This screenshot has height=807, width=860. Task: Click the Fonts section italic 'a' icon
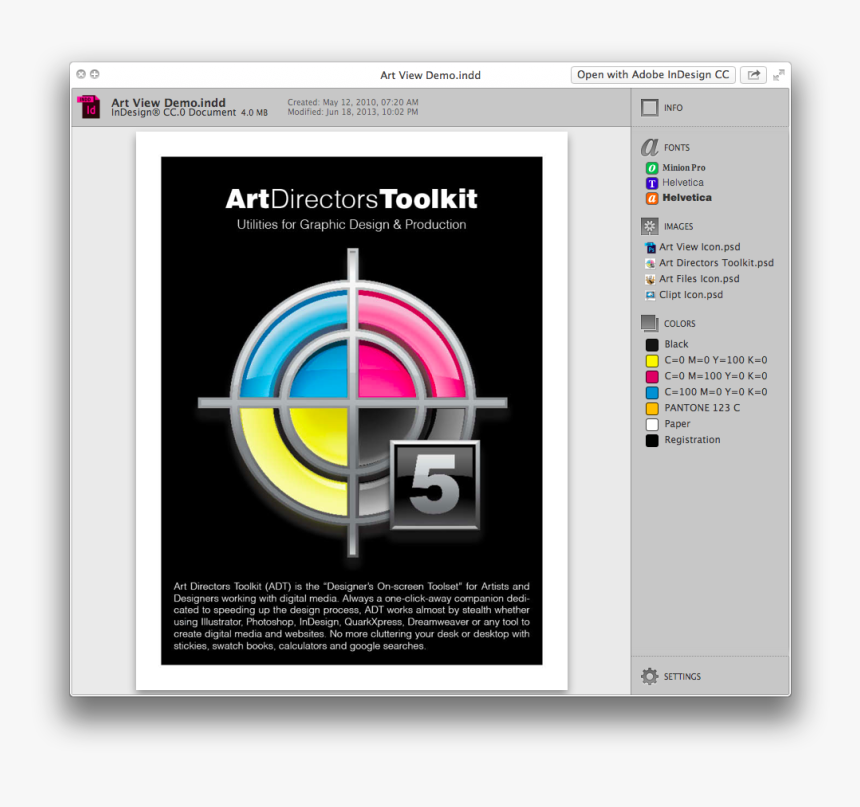pos(650,147)
